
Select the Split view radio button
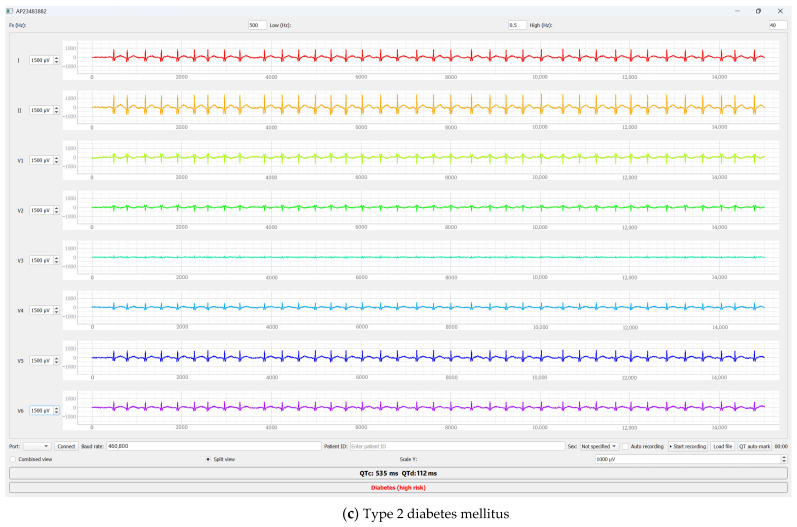(x=208, y=459)
